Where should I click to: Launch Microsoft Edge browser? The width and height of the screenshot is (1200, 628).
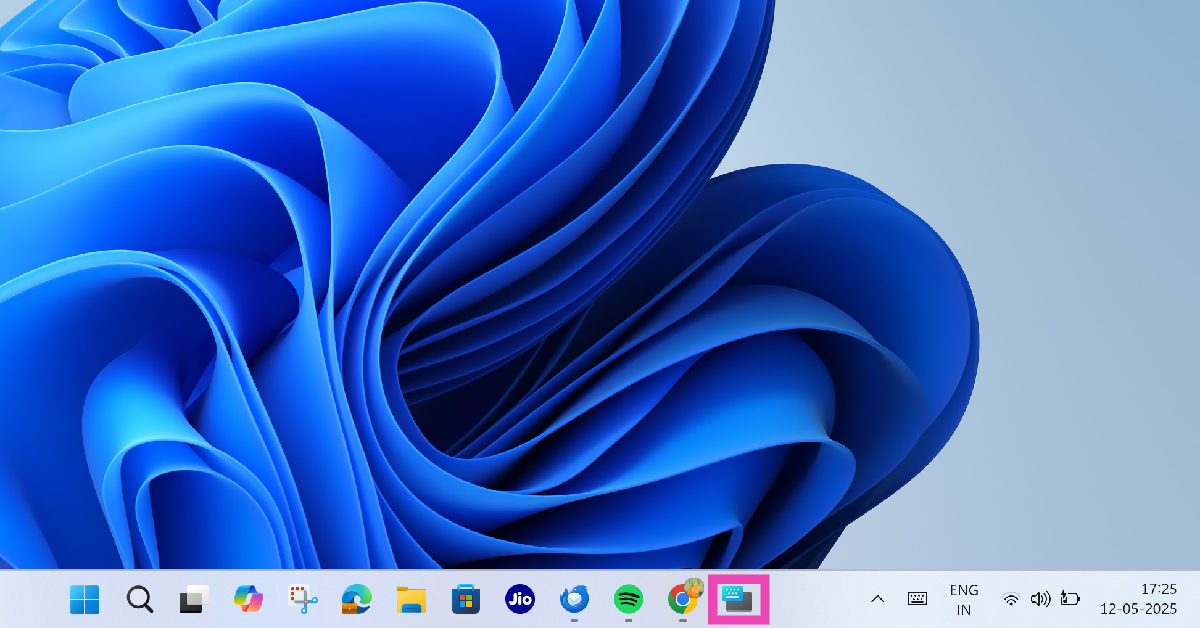(356, 600)
